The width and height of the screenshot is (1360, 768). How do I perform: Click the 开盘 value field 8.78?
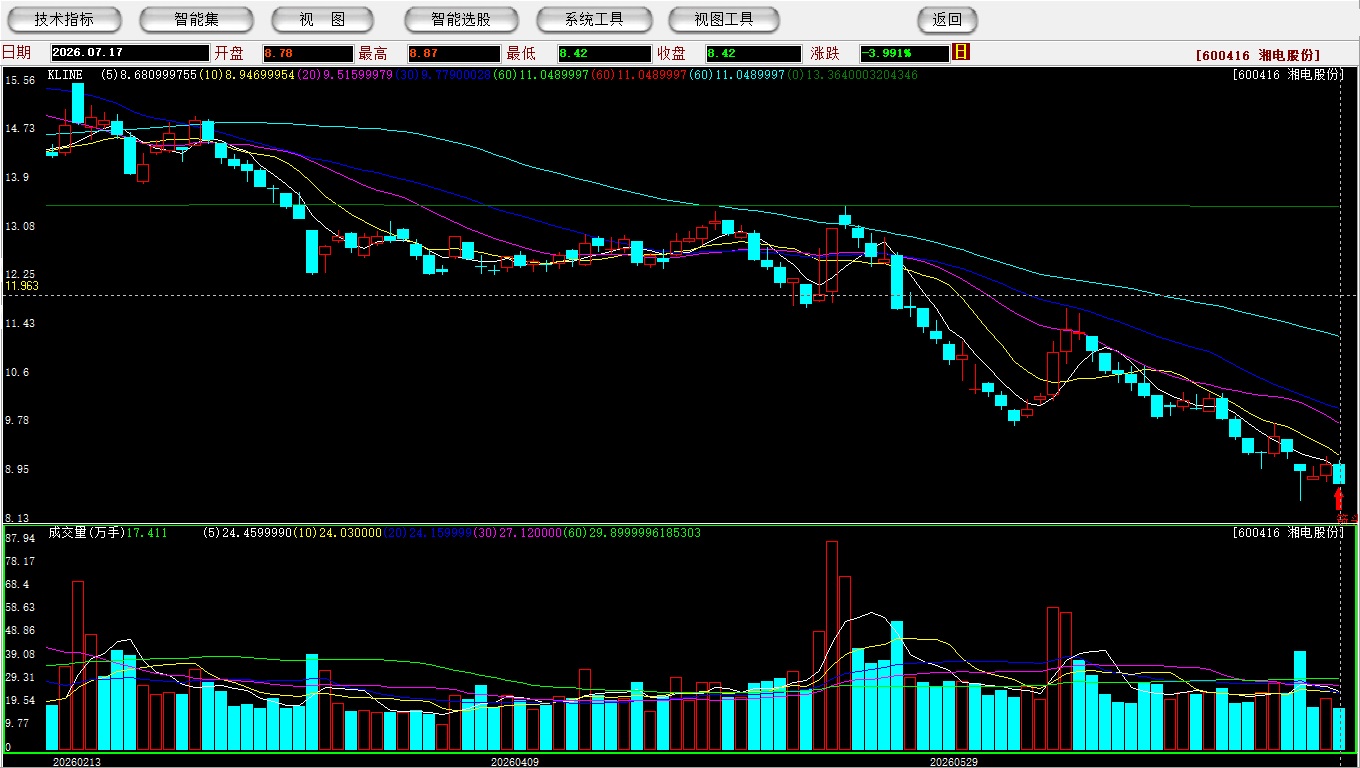tap(307, 53)
